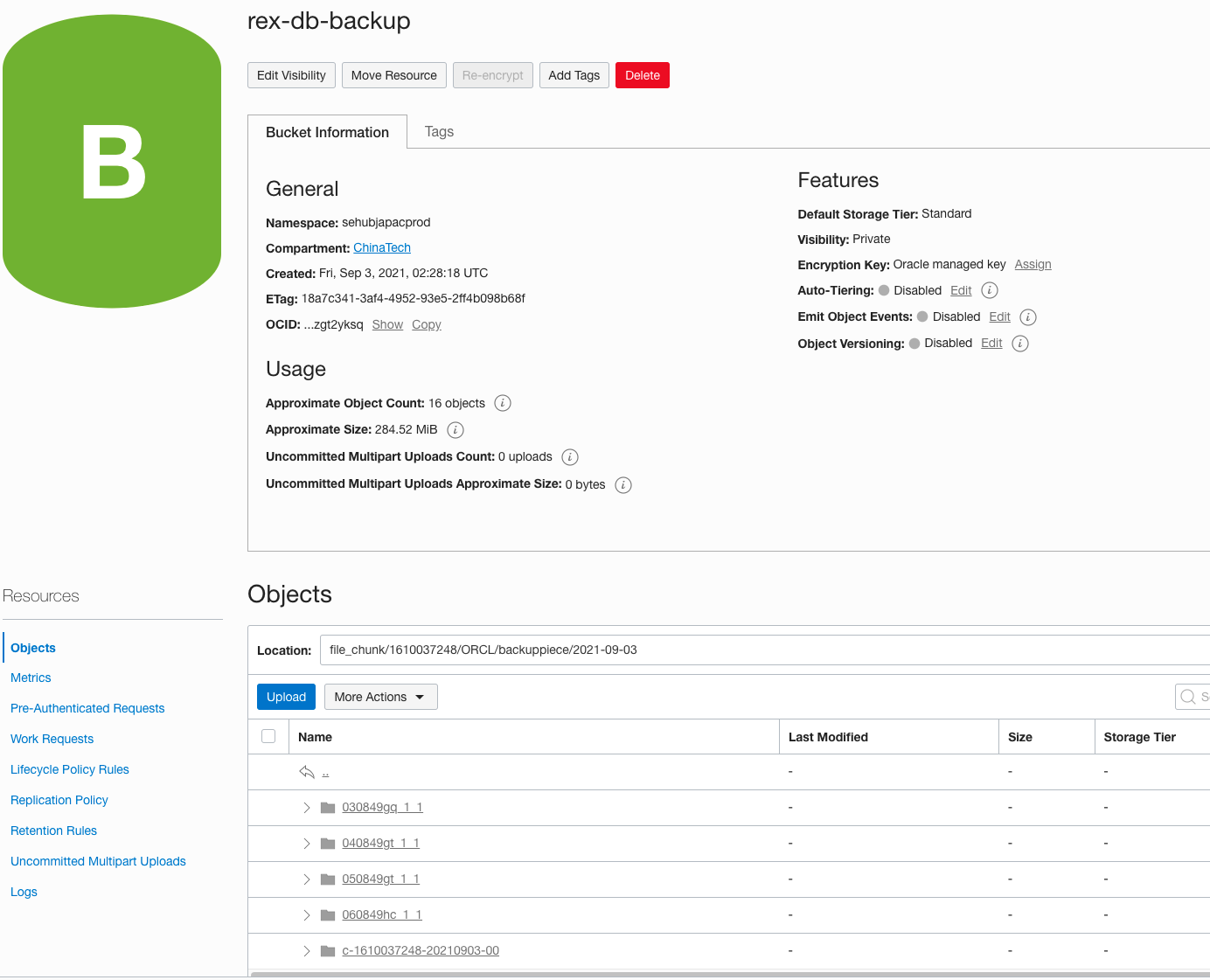Click the up-directory arrow in the object list
Image resolution: width=1210 pixels, height=980 pixels.
tap(307, 771)
